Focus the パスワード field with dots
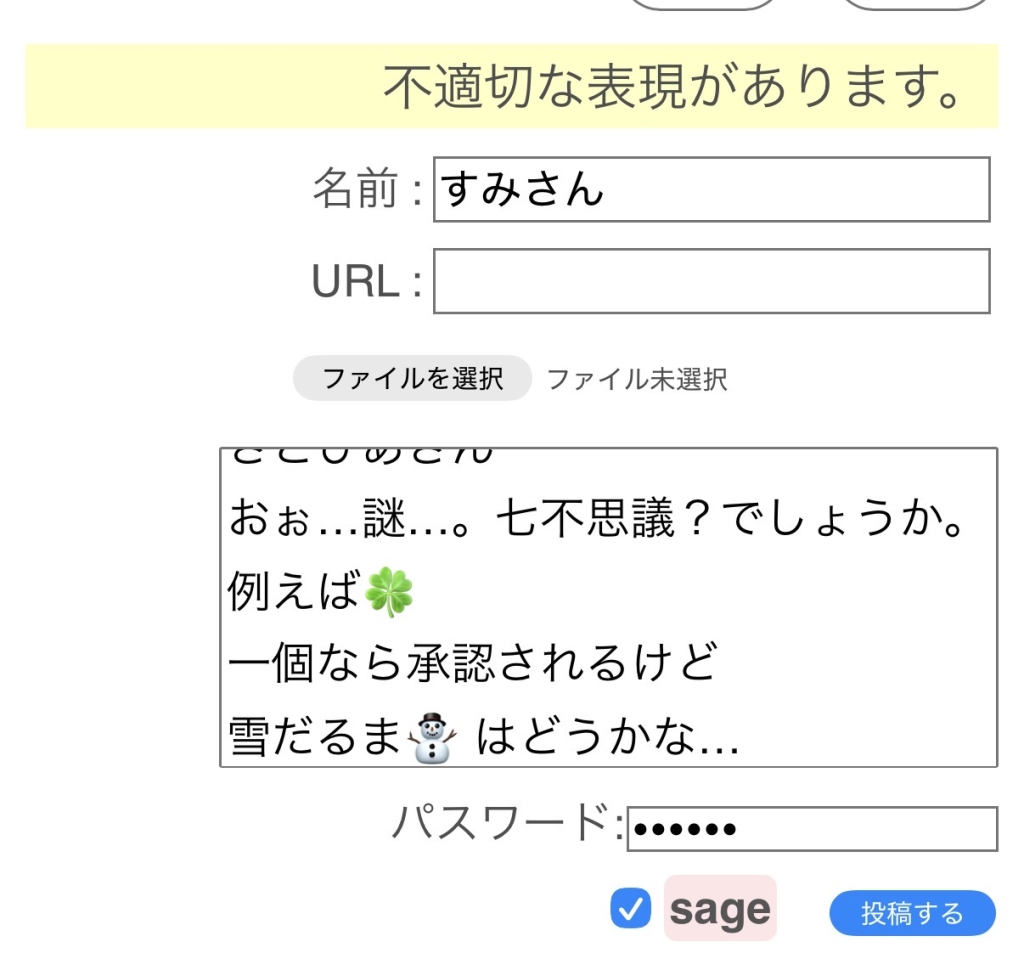This screenshot has width=1024, height=970. [x=811, y=829]
